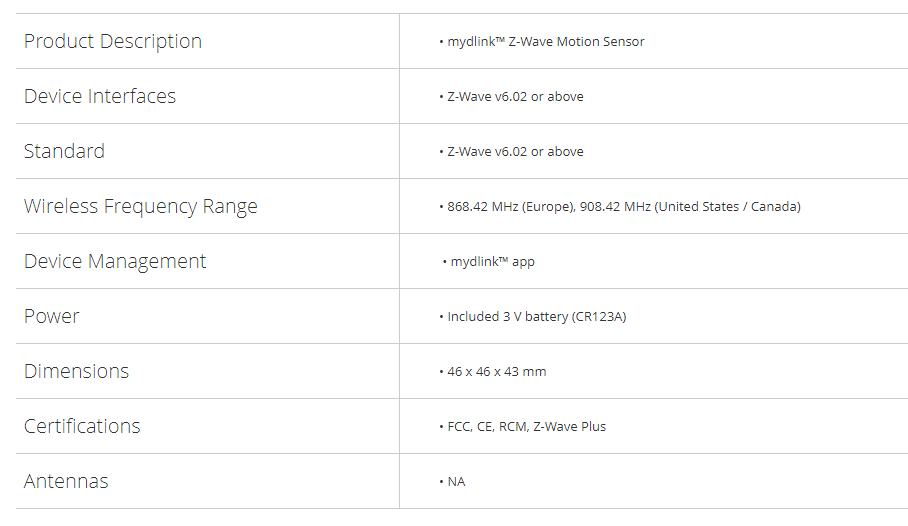
Task: Click the Dimensions row label
Action: coord(77,371)
